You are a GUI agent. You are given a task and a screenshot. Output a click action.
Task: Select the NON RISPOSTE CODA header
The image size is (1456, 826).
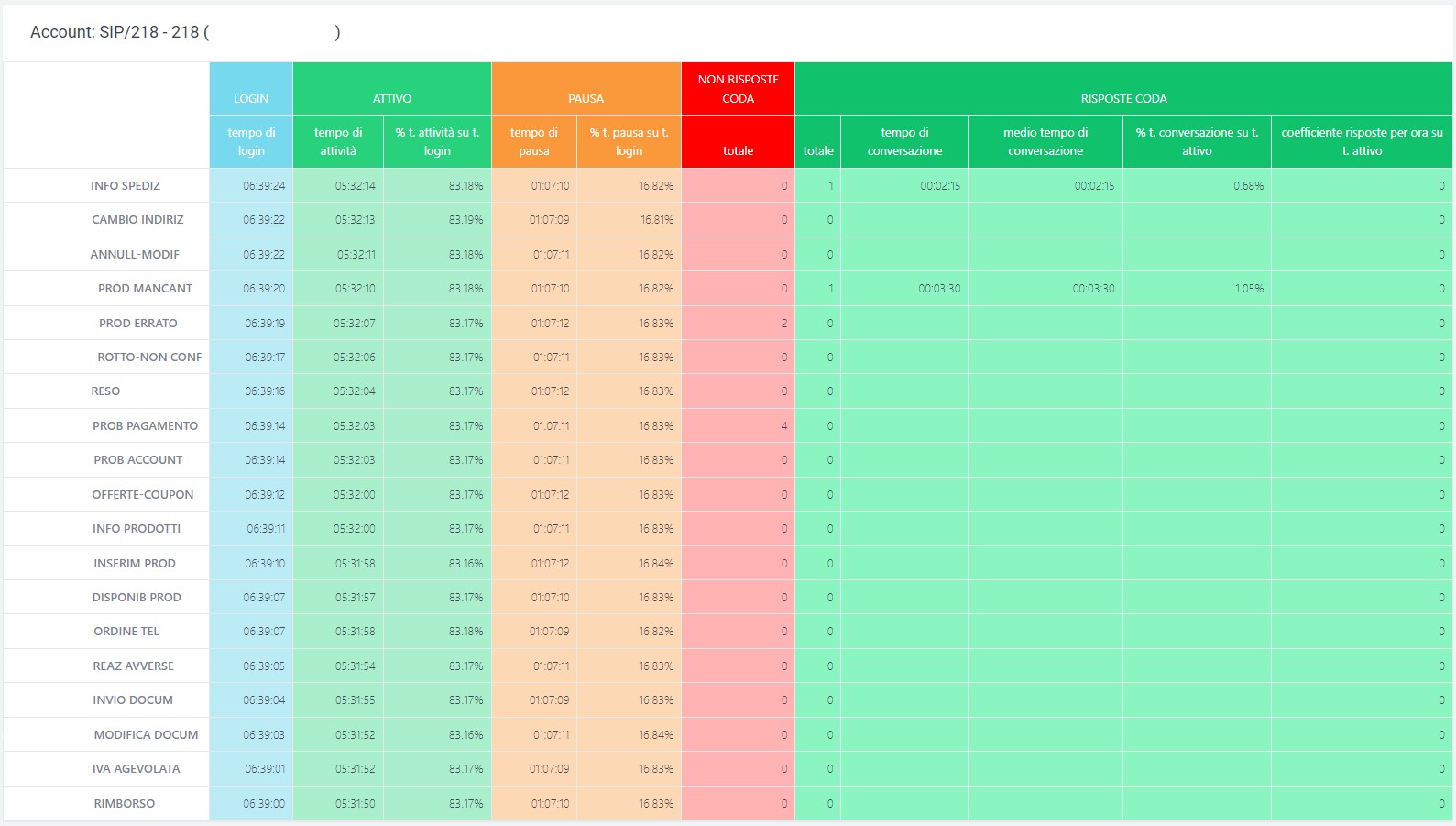[x=739, y=89]
